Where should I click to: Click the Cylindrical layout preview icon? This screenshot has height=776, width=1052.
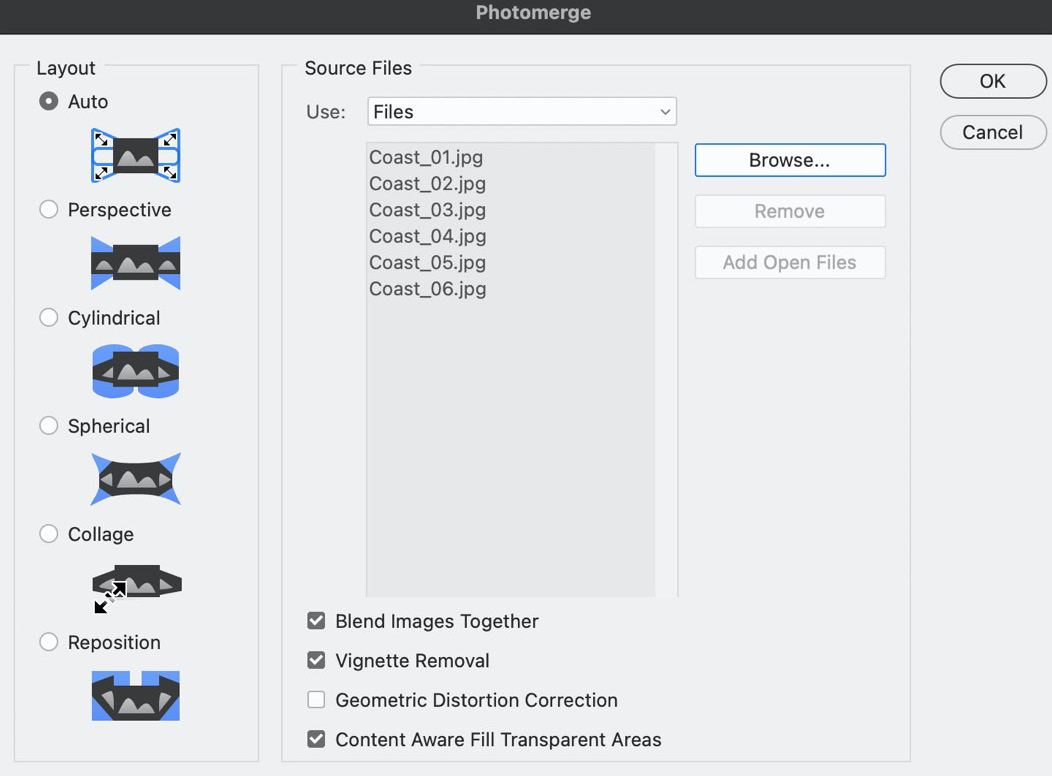pos(136,371)
